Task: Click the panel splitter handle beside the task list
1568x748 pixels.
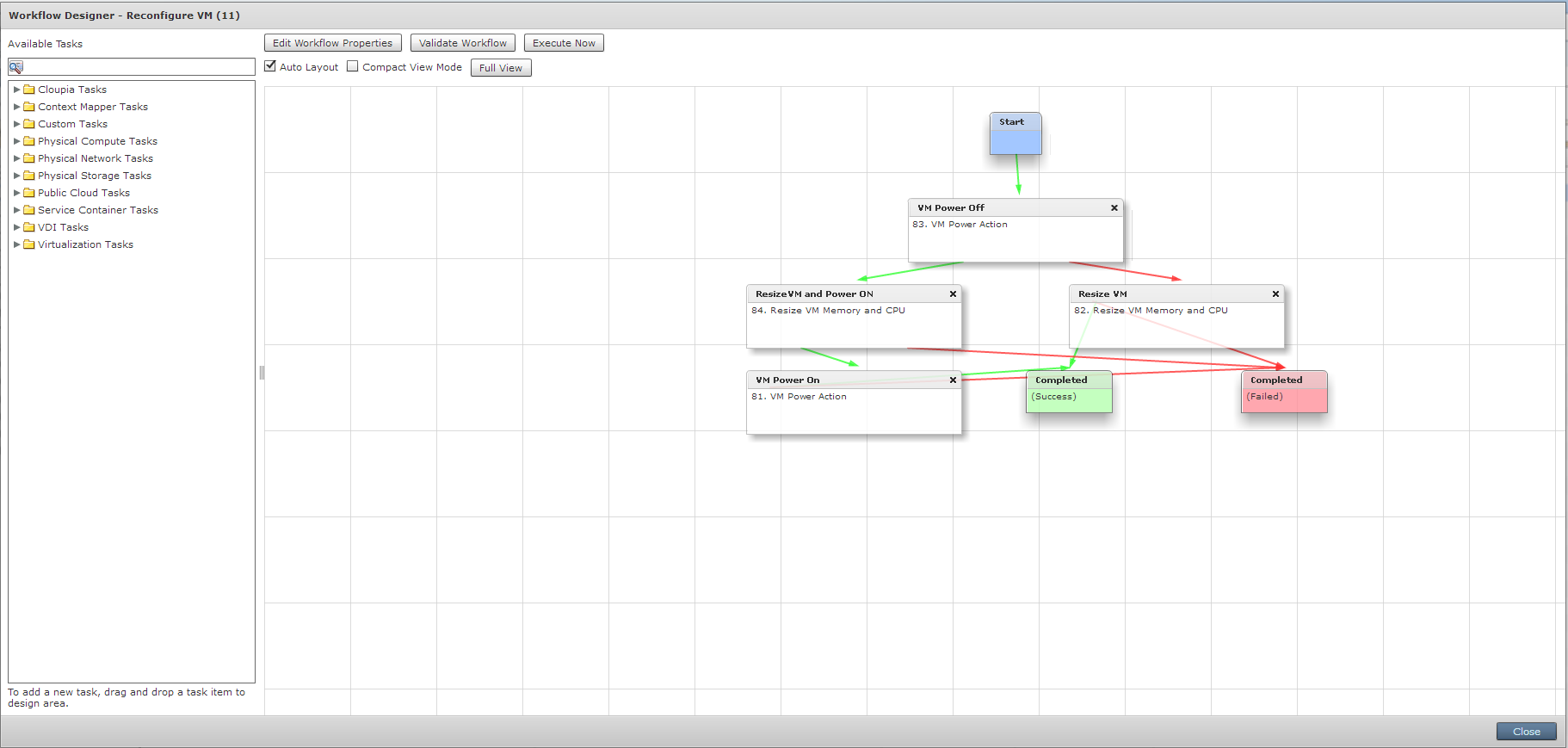Action: click(x=262, y=373)
